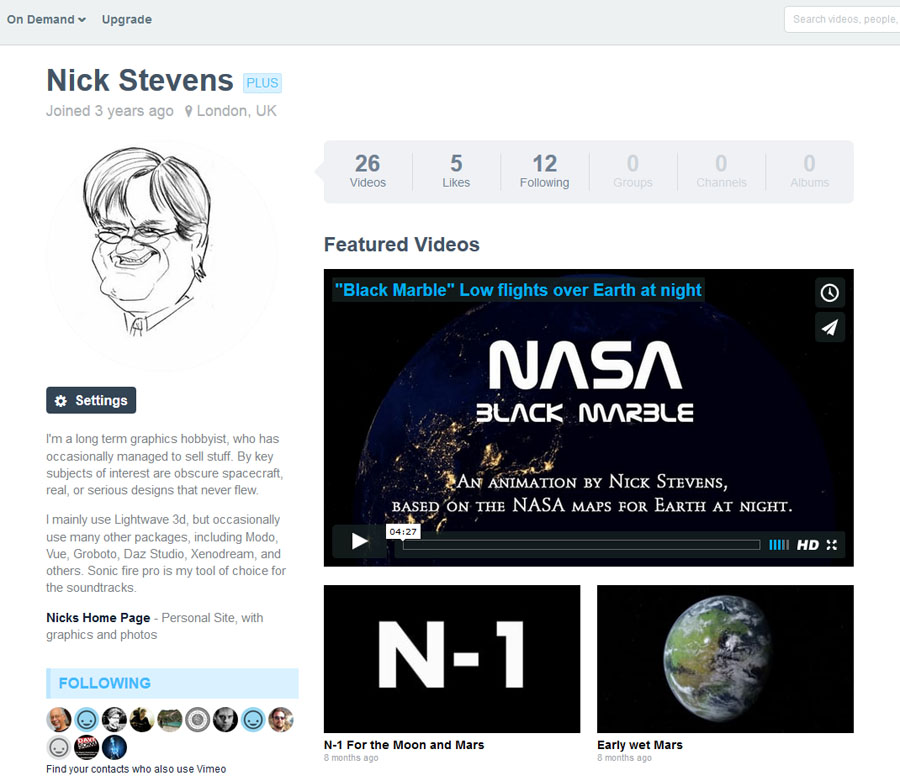Image resolution: width=900 pixels, height=781 pixels.
Task: Click Upgrade in the top navigation
Action: [x=127, y=20]
